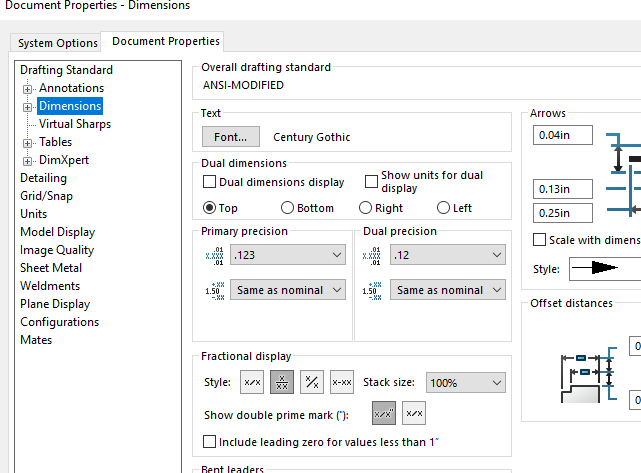Check Show units for dual display
The image size is (641, 473).
(372, 182)
